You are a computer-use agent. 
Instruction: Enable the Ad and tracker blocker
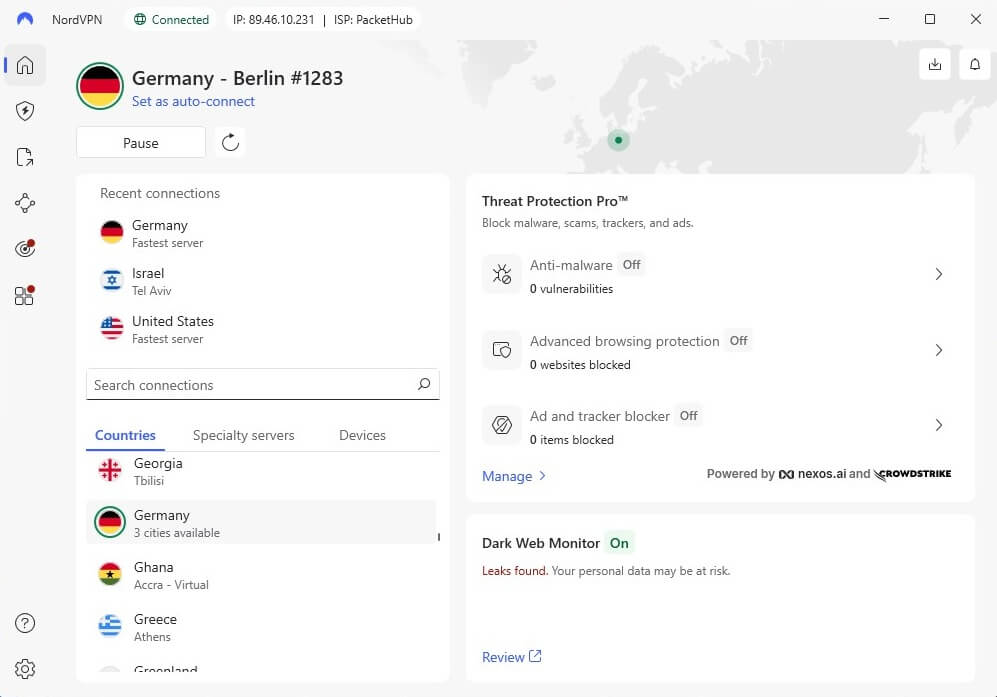click(x=688, y=415)
